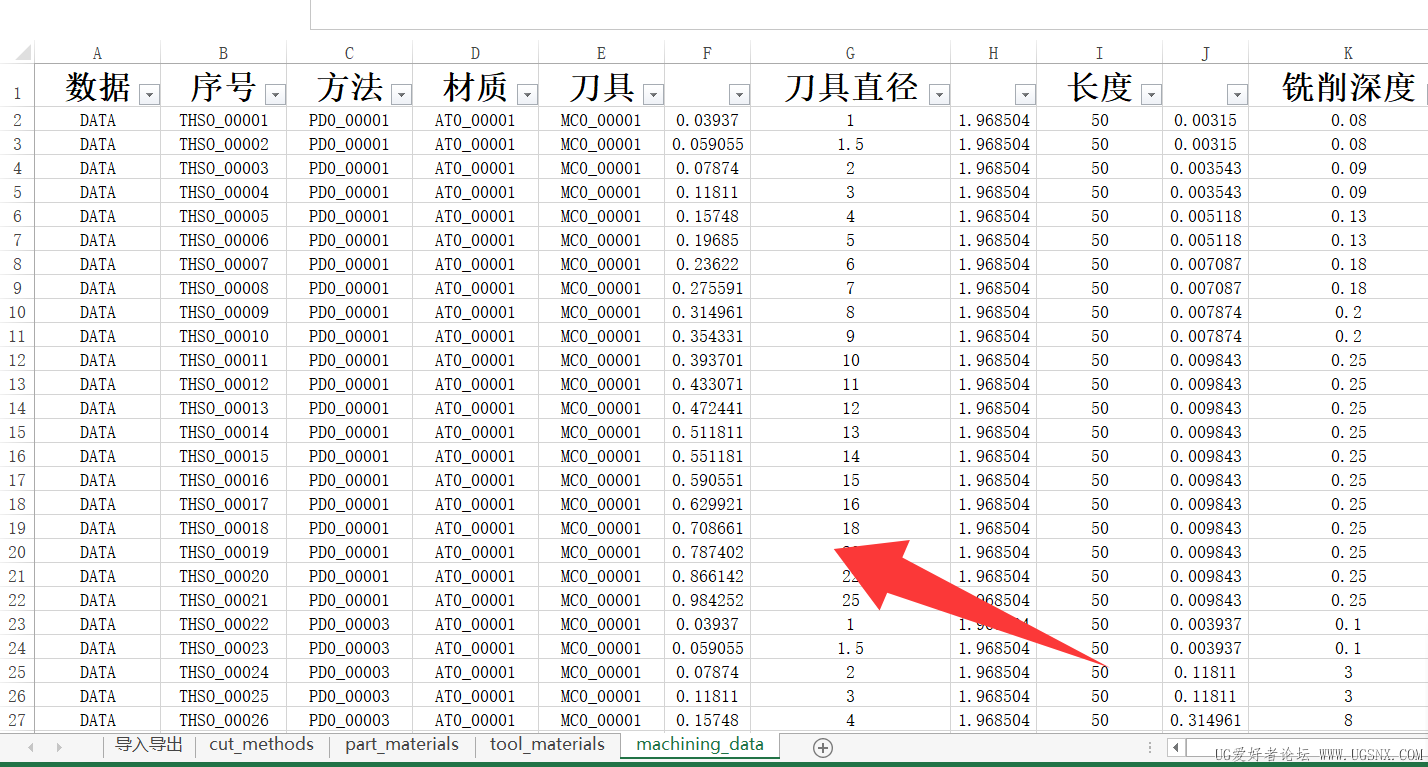
Task: Switch to the cut_methods sheet tab
Action: [x=261, y=744]
